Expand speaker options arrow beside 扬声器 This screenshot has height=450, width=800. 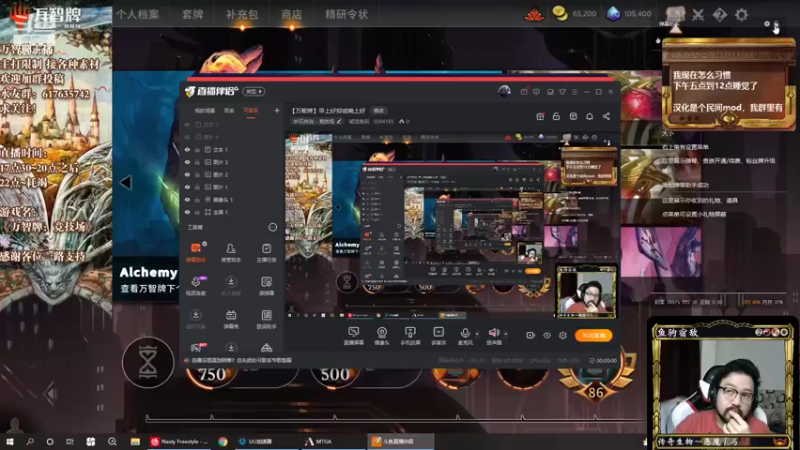[x=506, y=334]
